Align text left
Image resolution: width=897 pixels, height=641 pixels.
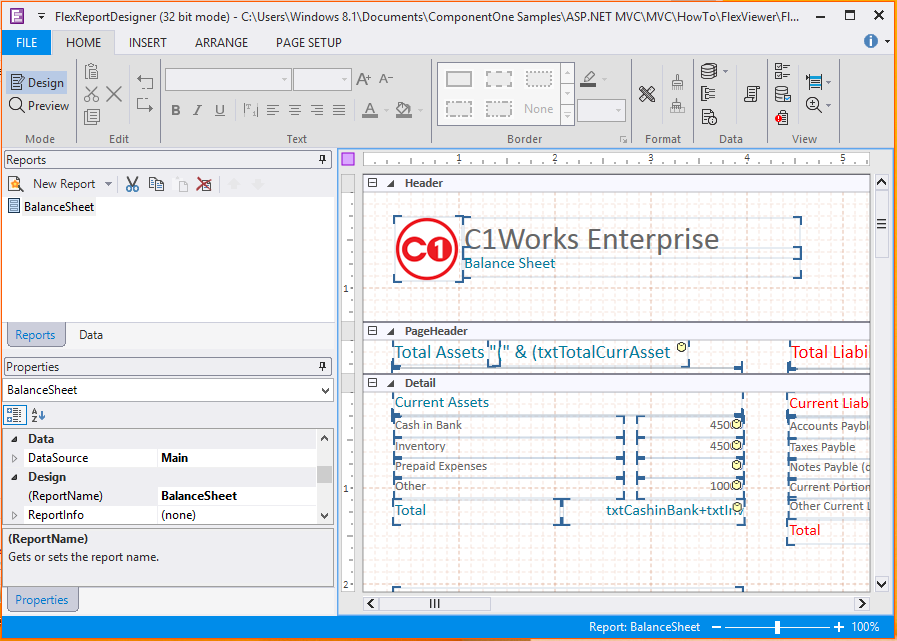click(273, 110)
